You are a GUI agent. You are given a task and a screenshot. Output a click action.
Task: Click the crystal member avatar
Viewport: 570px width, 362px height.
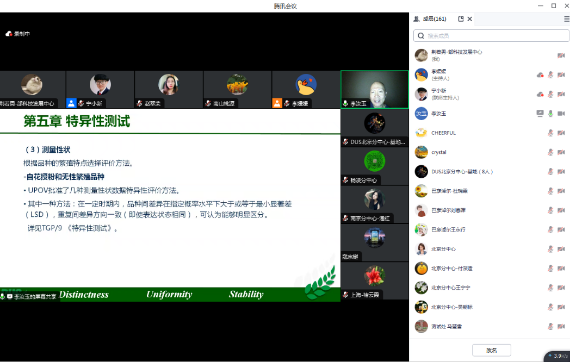tap(421, 152)
